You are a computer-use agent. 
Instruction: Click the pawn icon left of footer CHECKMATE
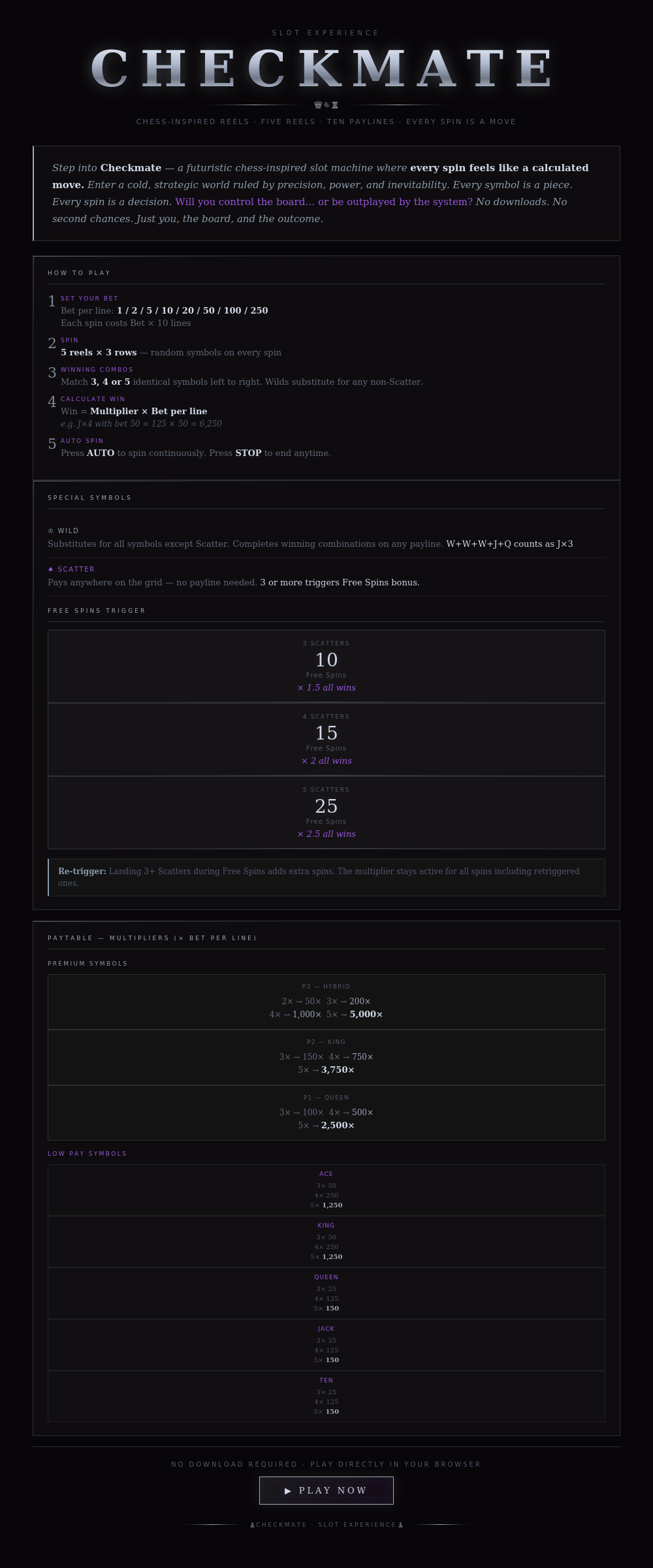252,1525
